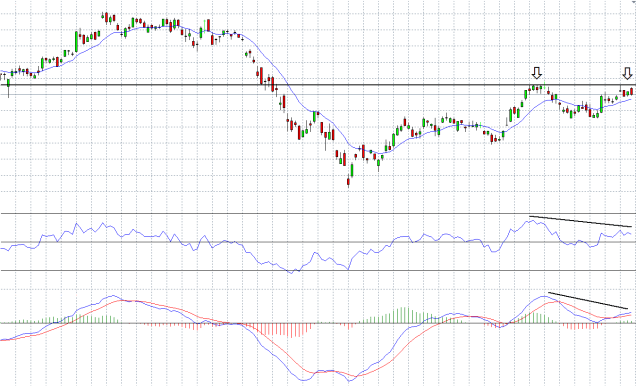Click the highest red candle at the chart top
The image size is (636, 386).
107,18
